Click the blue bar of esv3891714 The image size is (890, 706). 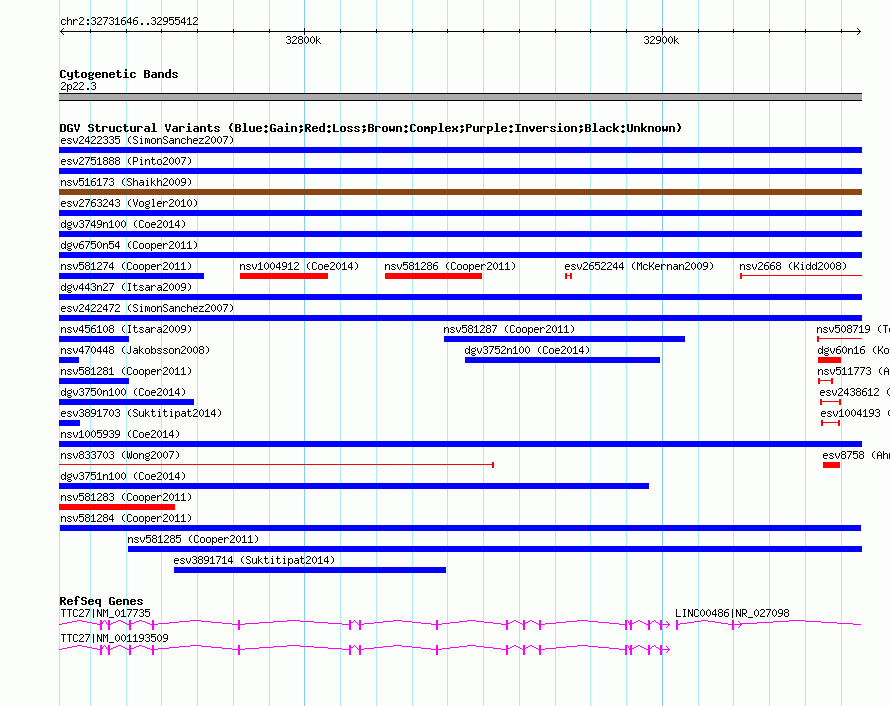[x=310, y=570]
